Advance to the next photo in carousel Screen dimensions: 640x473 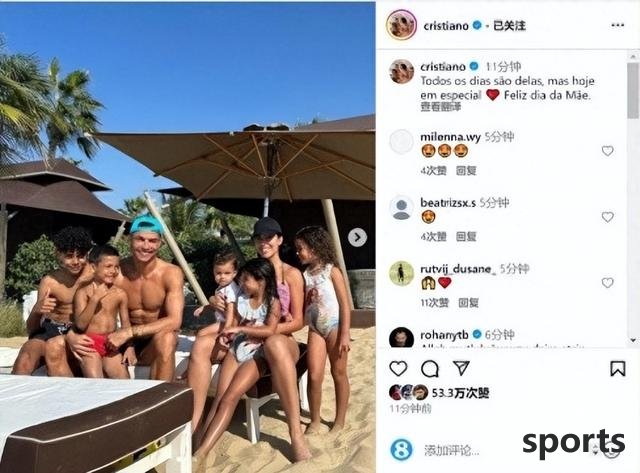(357, 237)
